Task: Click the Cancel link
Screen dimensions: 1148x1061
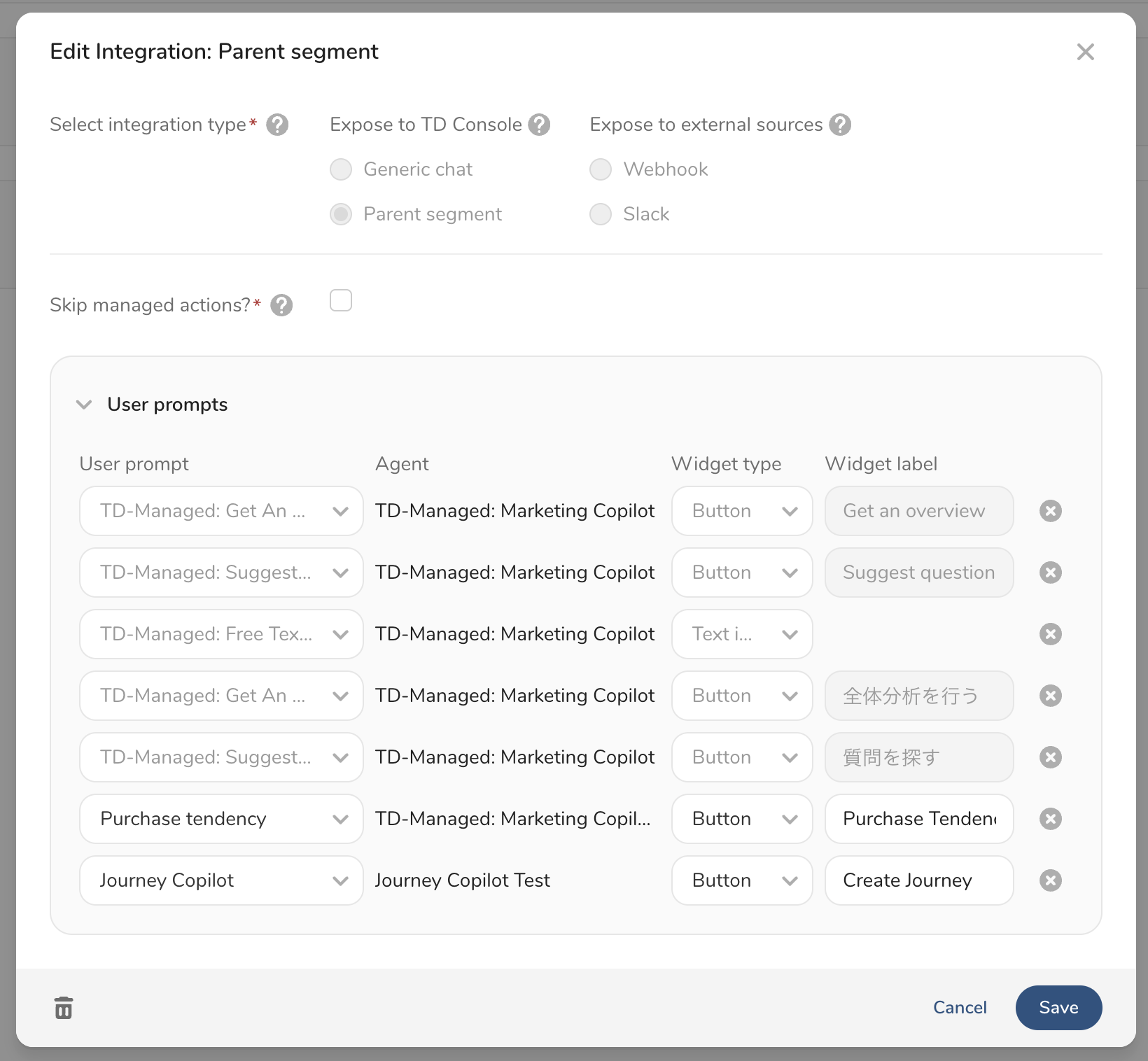Action: tap(960, 1008)
